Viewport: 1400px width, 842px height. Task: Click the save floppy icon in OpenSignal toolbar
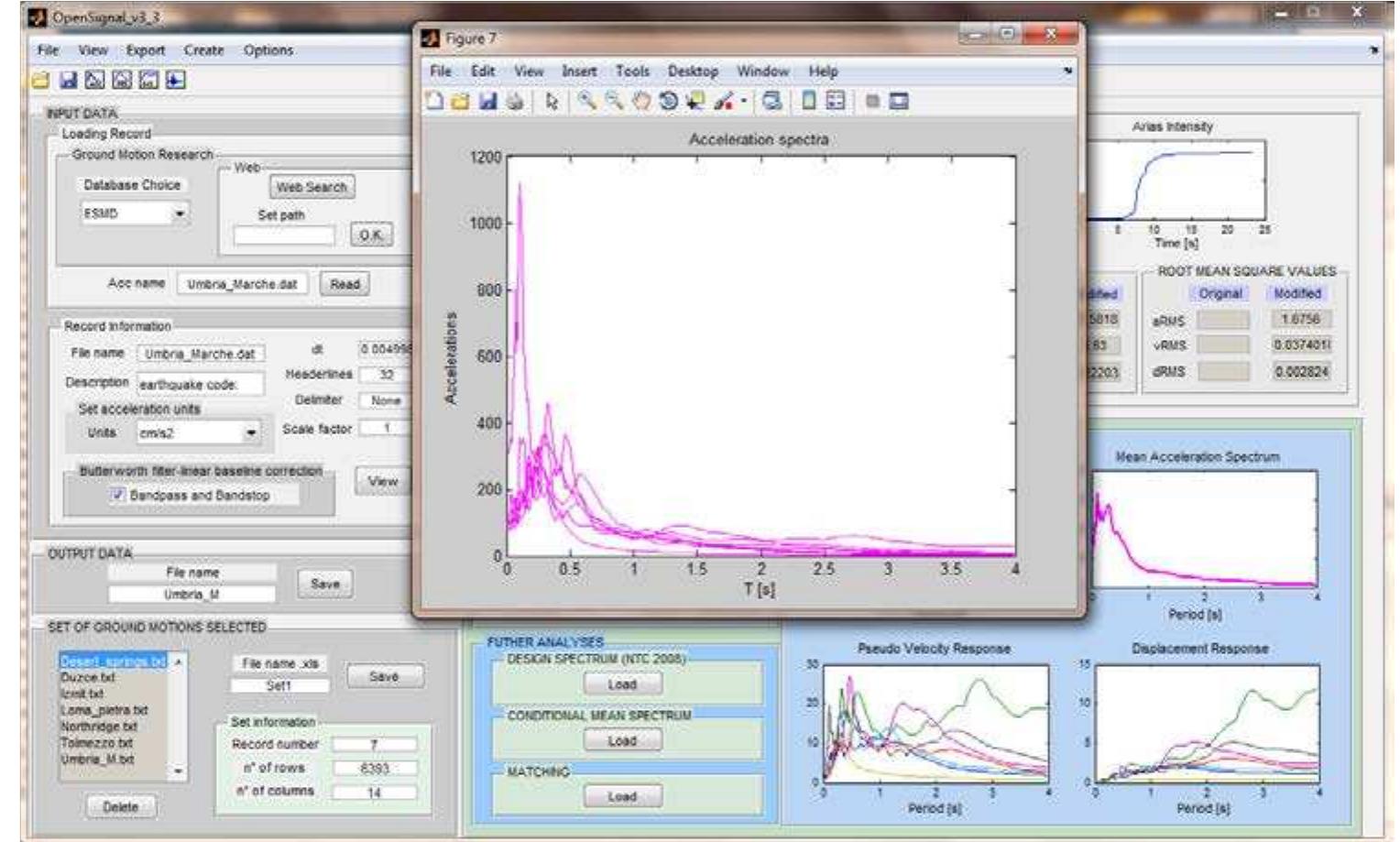click(x=68, y=81)
